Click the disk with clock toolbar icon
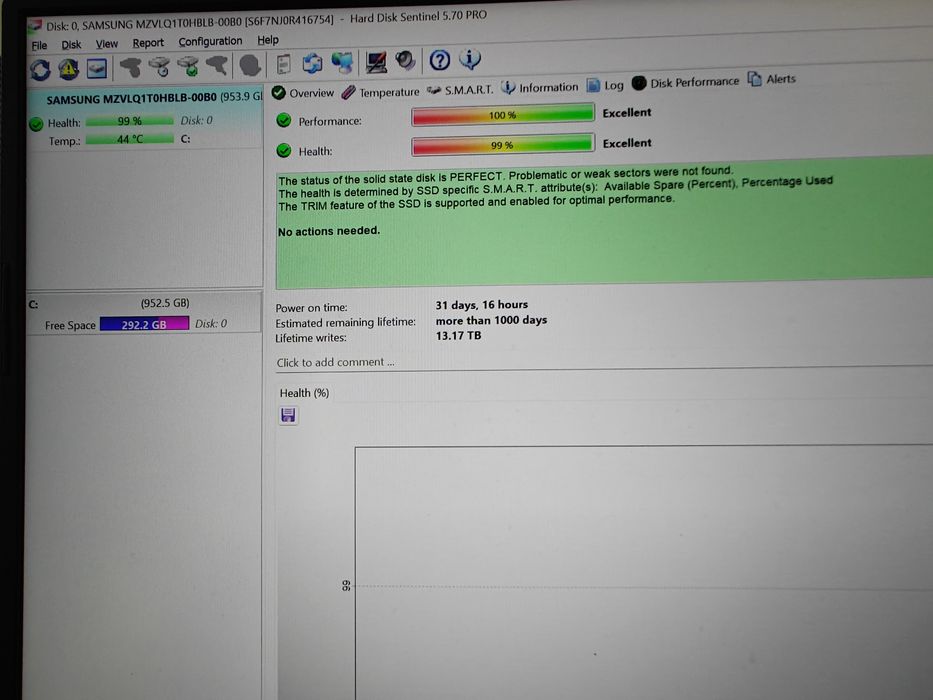The image size is (933, 700). click(x=159, y=67)
